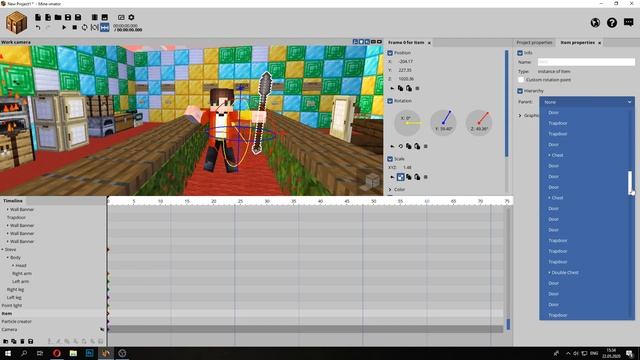Click the Name input field
Image resolution: width=640 pixels, height=360 pixels.
point(586,62)
